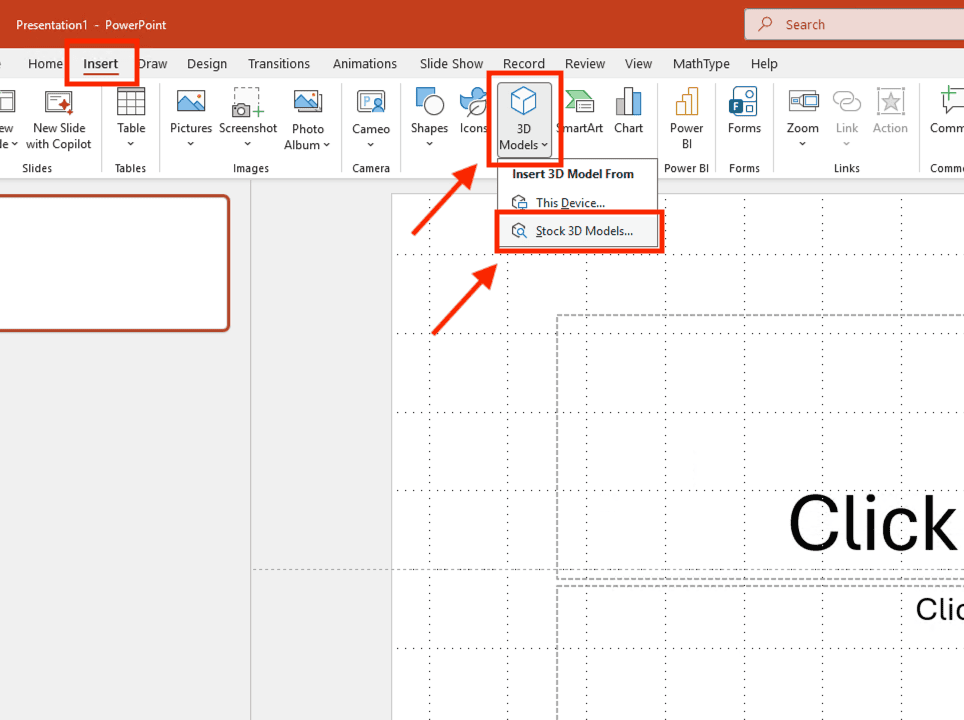Select the slide thumbnail in left pane
964x720 pixels.
(114, 263)
